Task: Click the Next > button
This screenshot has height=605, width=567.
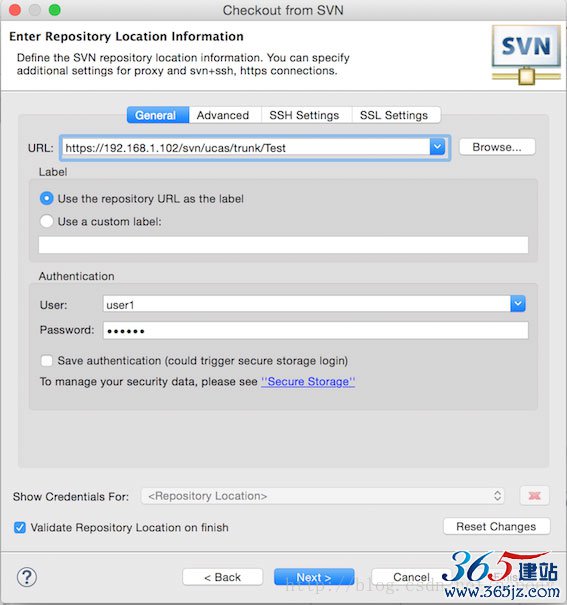Action: coord(314,577)
